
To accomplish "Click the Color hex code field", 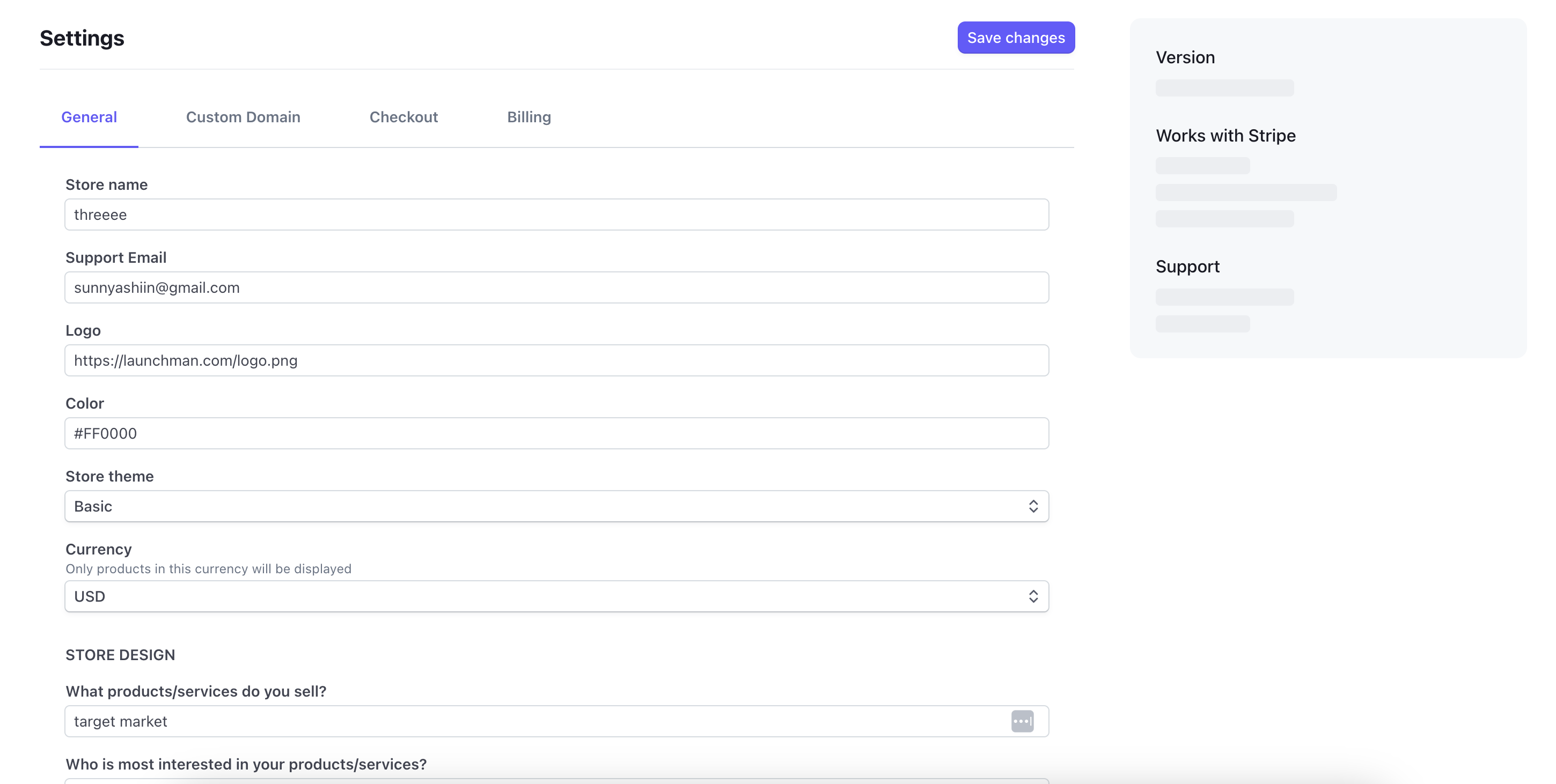I will coord(556,433).
